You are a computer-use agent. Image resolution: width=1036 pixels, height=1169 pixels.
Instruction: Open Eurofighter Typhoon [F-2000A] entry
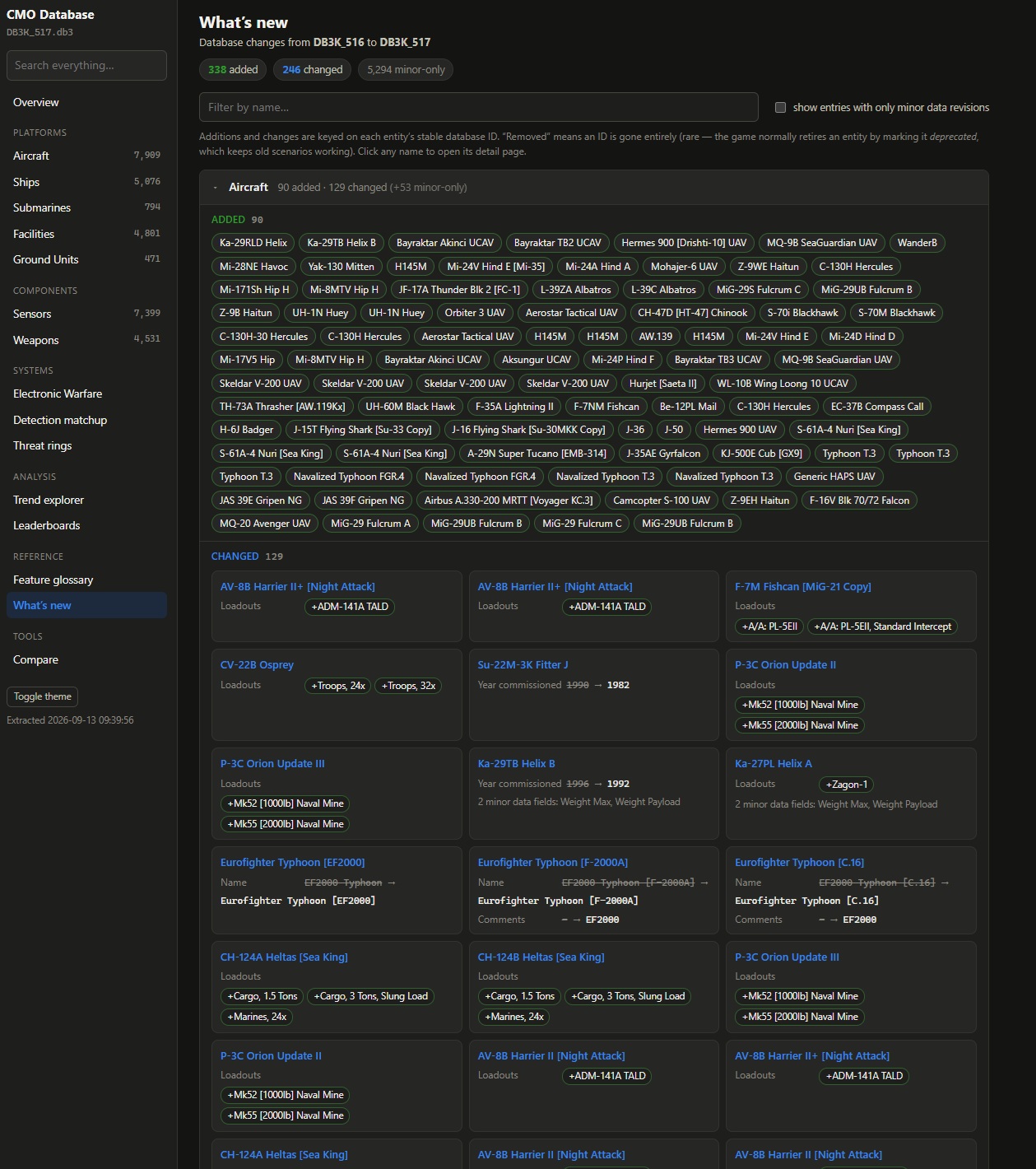pos(552,863)
